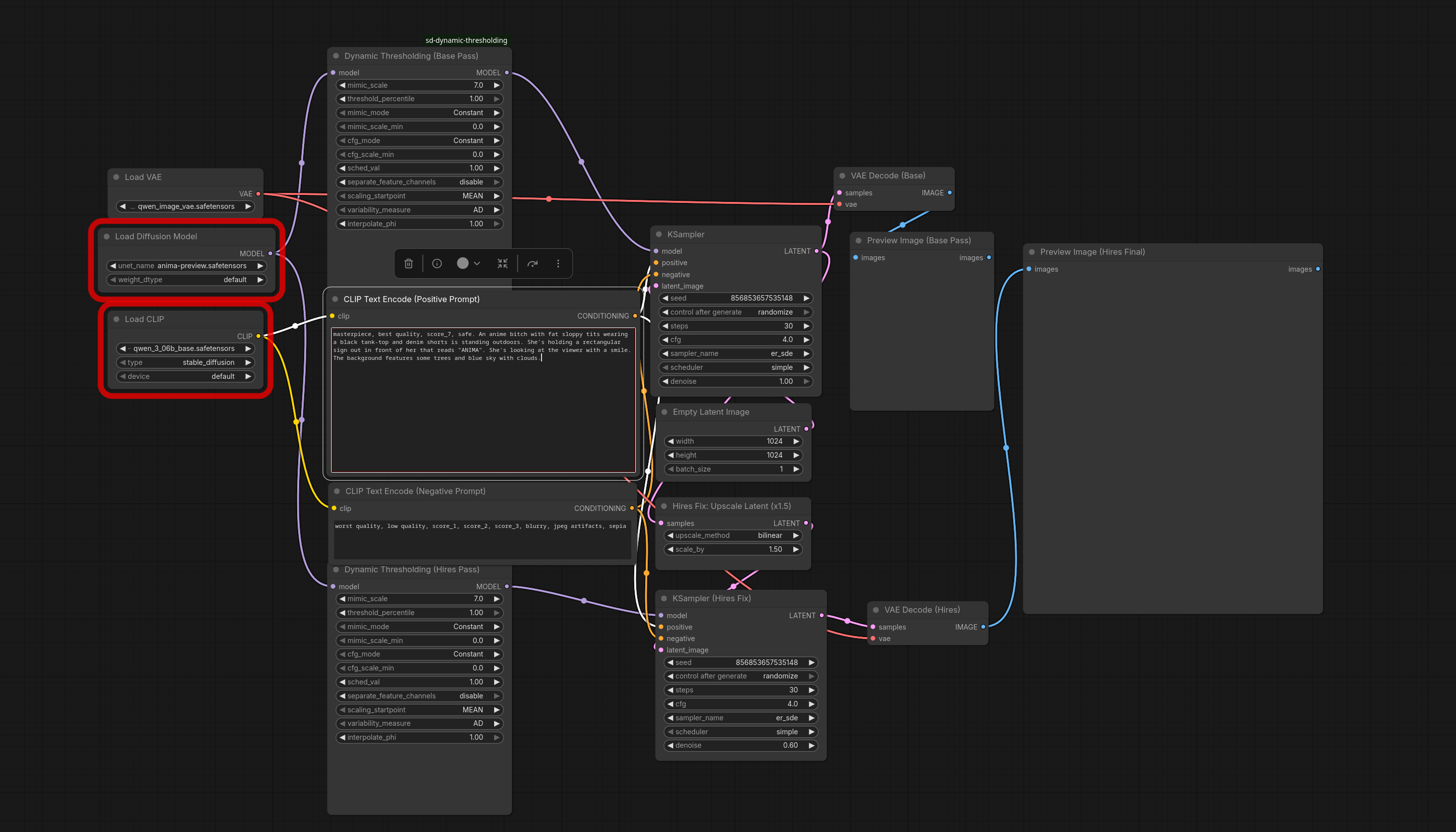Collapse Preview Image (Base Pass) via its title dot

(x=859, y=241)
